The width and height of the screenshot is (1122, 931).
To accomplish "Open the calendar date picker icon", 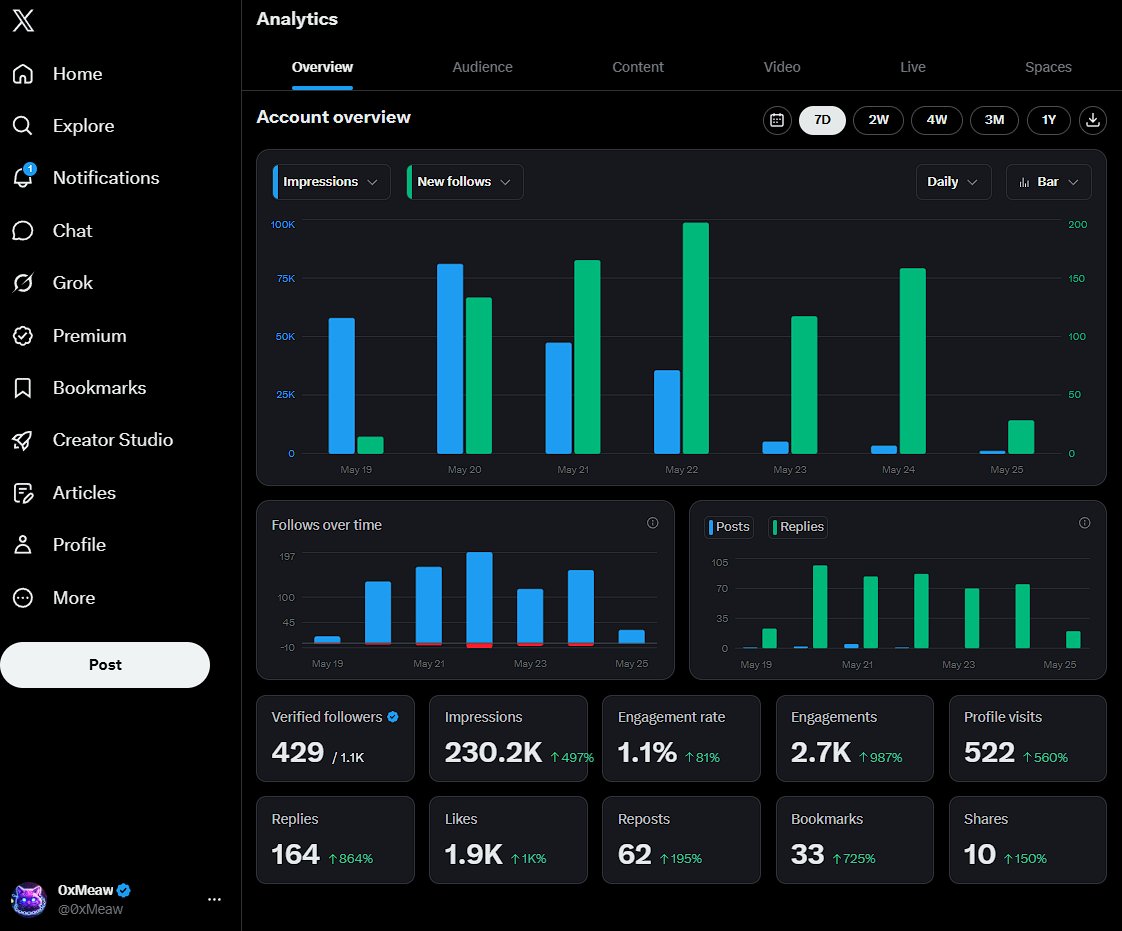I will (777, 120).
